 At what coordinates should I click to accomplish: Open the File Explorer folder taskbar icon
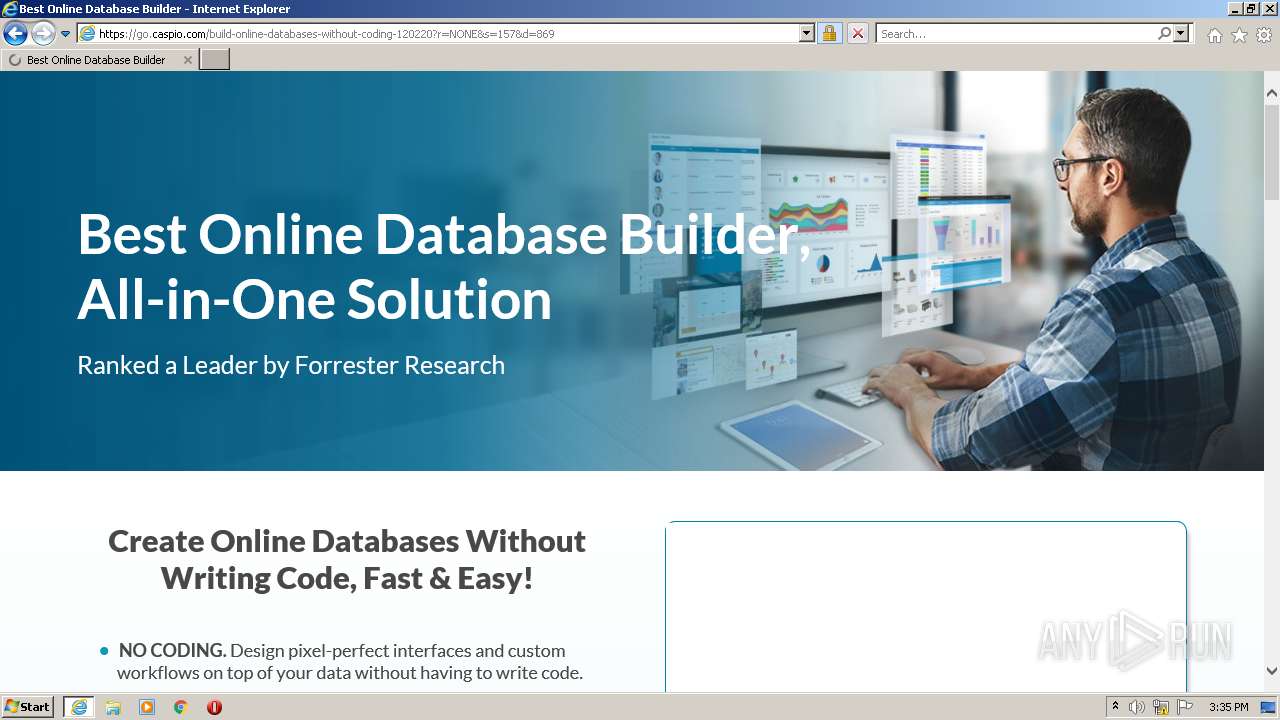(x=113, y=707)
